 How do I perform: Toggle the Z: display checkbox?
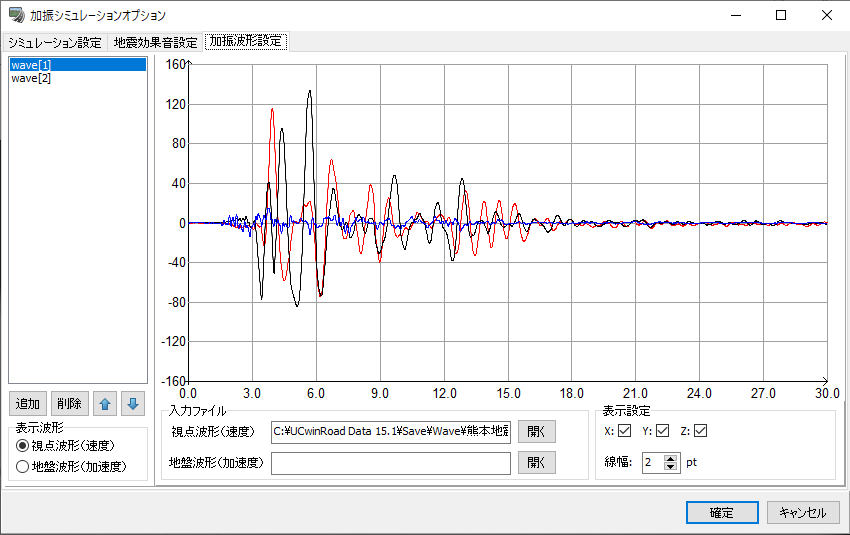pos(700,431)
